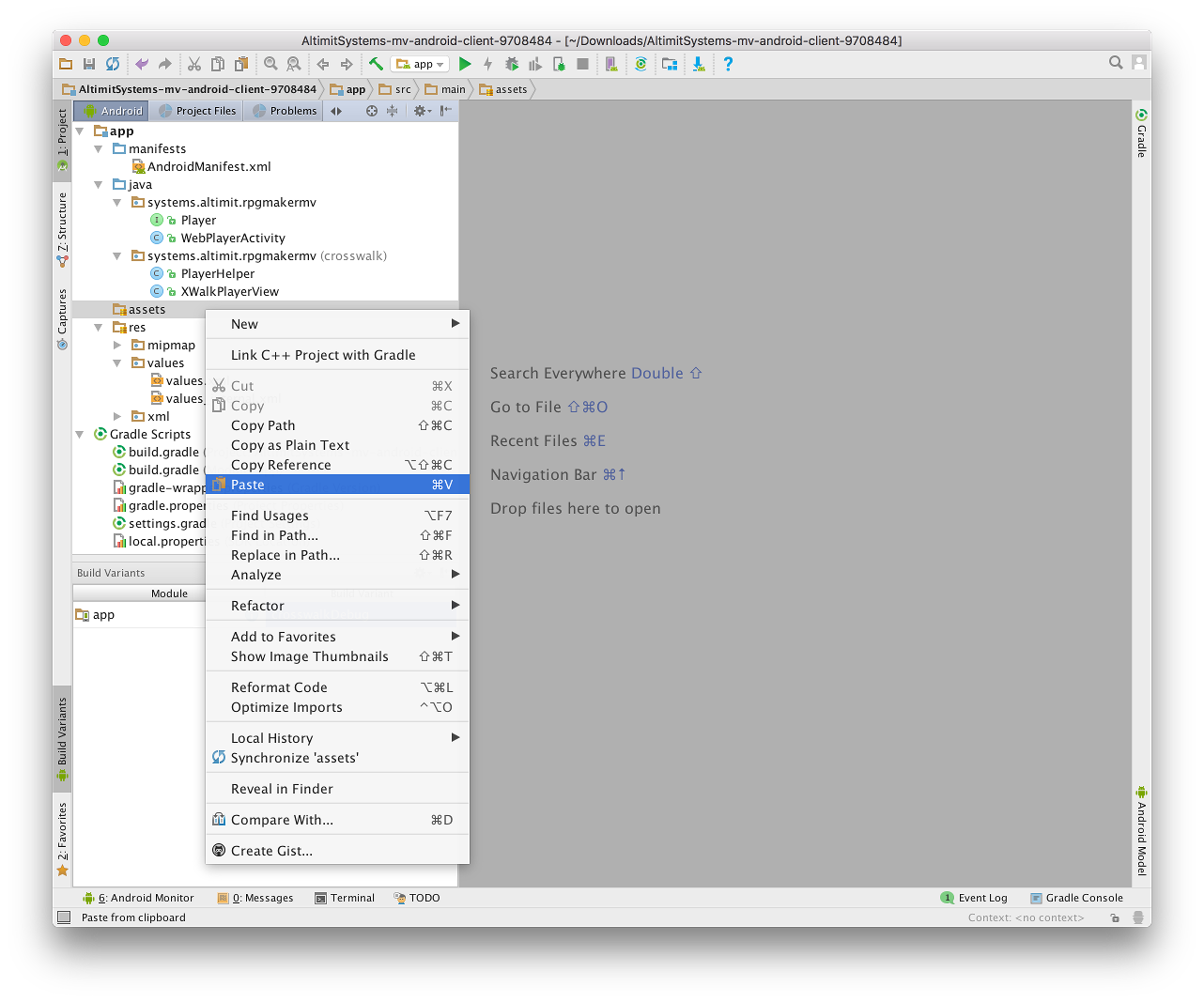Open the app run configuration dropdown

point(420,64)
